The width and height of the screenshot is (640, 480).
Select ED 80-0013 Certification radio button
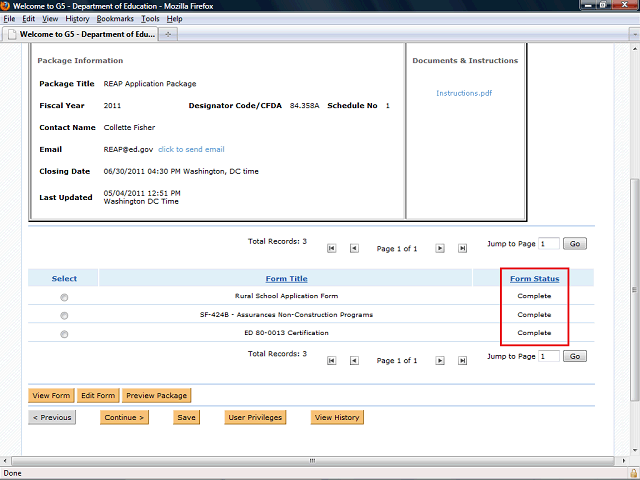[x=64, y=334]
